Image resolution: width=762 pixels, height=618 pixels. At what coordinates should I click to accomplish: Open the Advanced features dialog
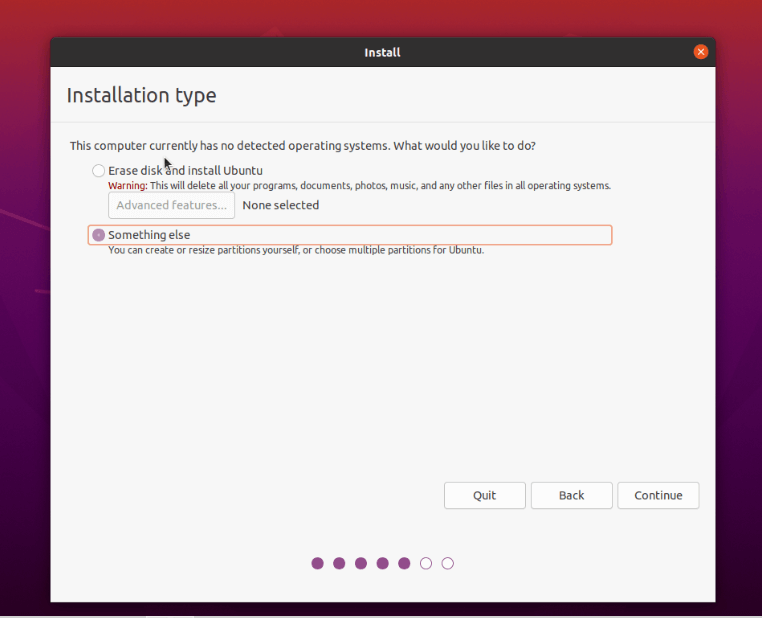171,205
